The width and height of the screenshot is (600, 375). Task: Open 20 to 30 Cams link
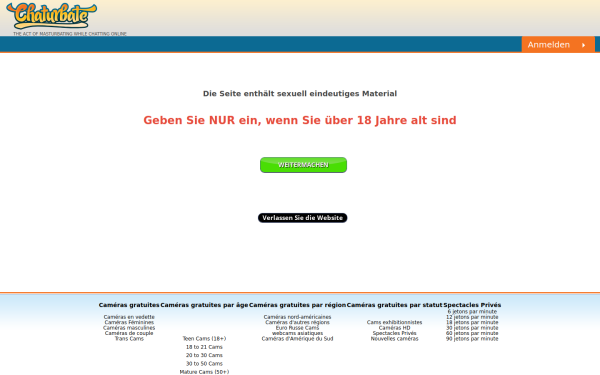(x=204, y=355)
